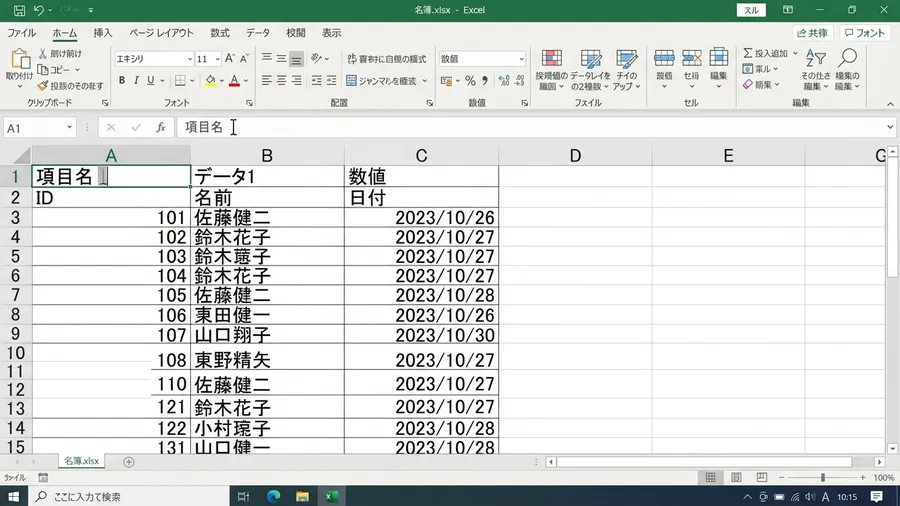Viewport: 900px width, 506px height.
Task: Click insert cells icon
Action: pos(664,58)
